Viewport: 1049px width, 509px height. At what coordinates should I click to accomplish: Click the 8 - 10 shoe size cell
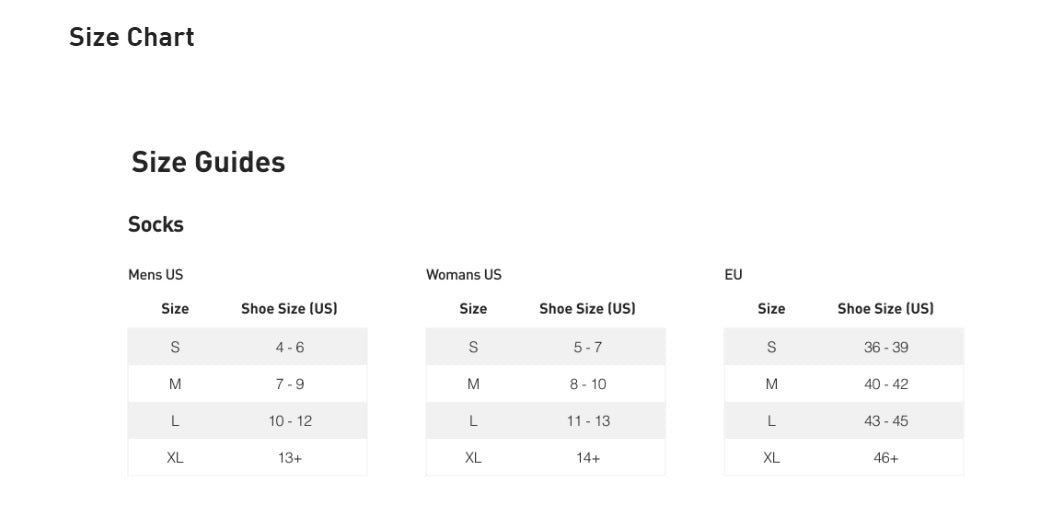coord(588,384)
